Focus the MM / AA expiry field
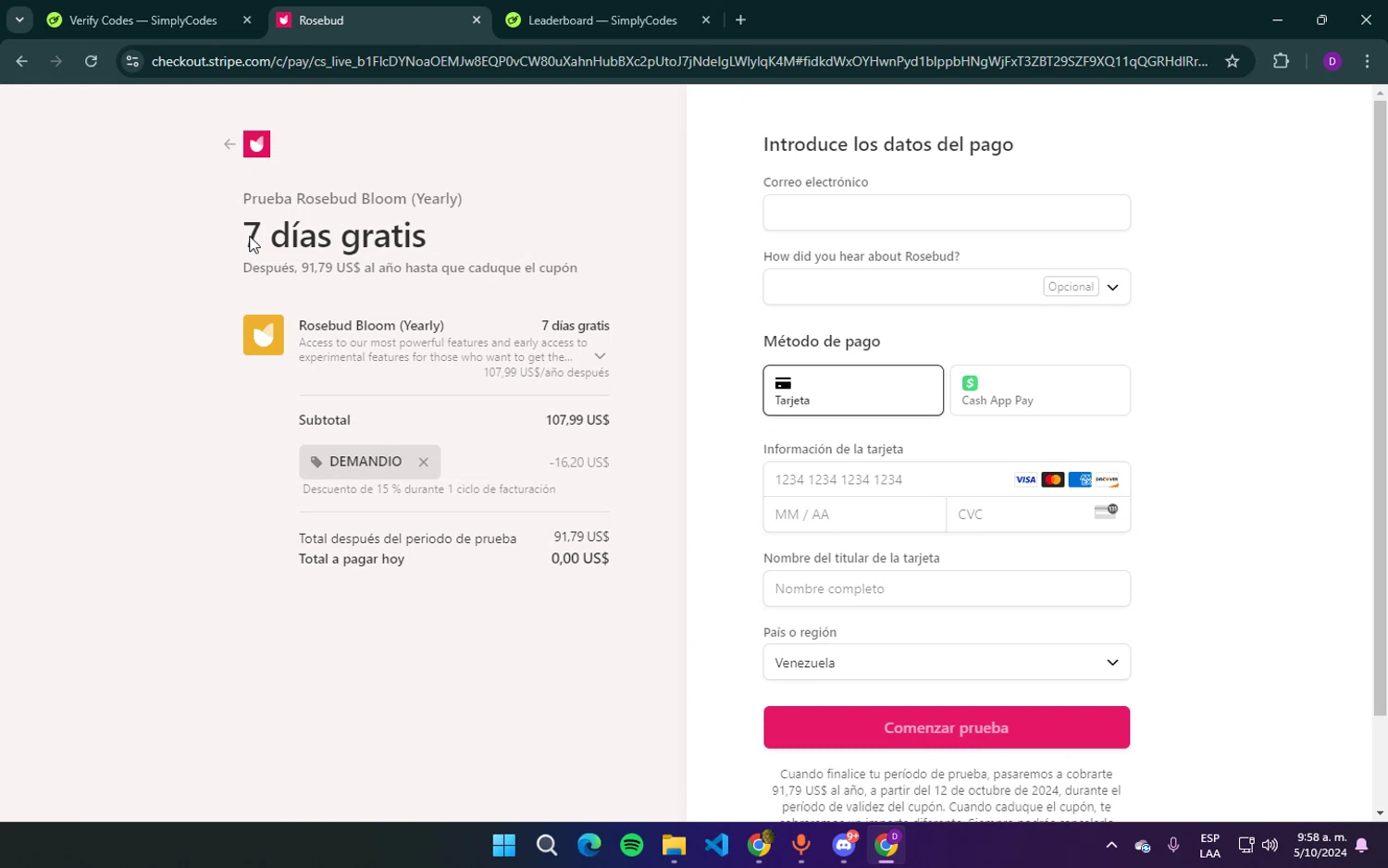 pos(854,515)
